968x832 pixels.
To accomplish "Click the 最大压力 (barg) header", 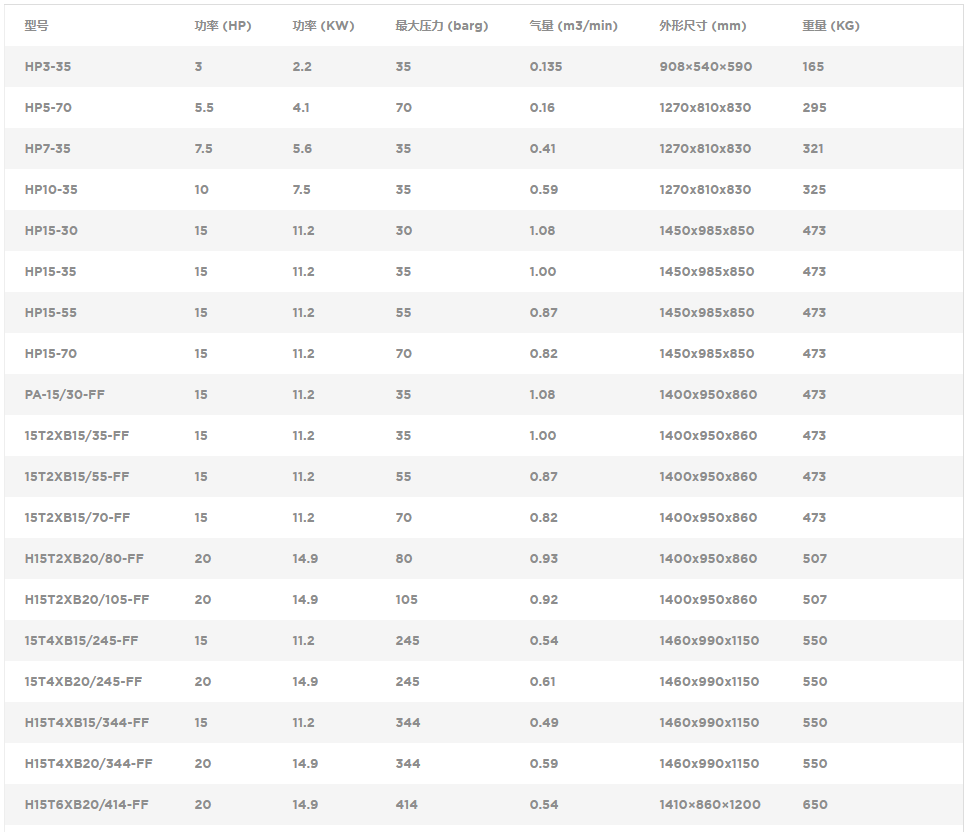I will (441, 26).
